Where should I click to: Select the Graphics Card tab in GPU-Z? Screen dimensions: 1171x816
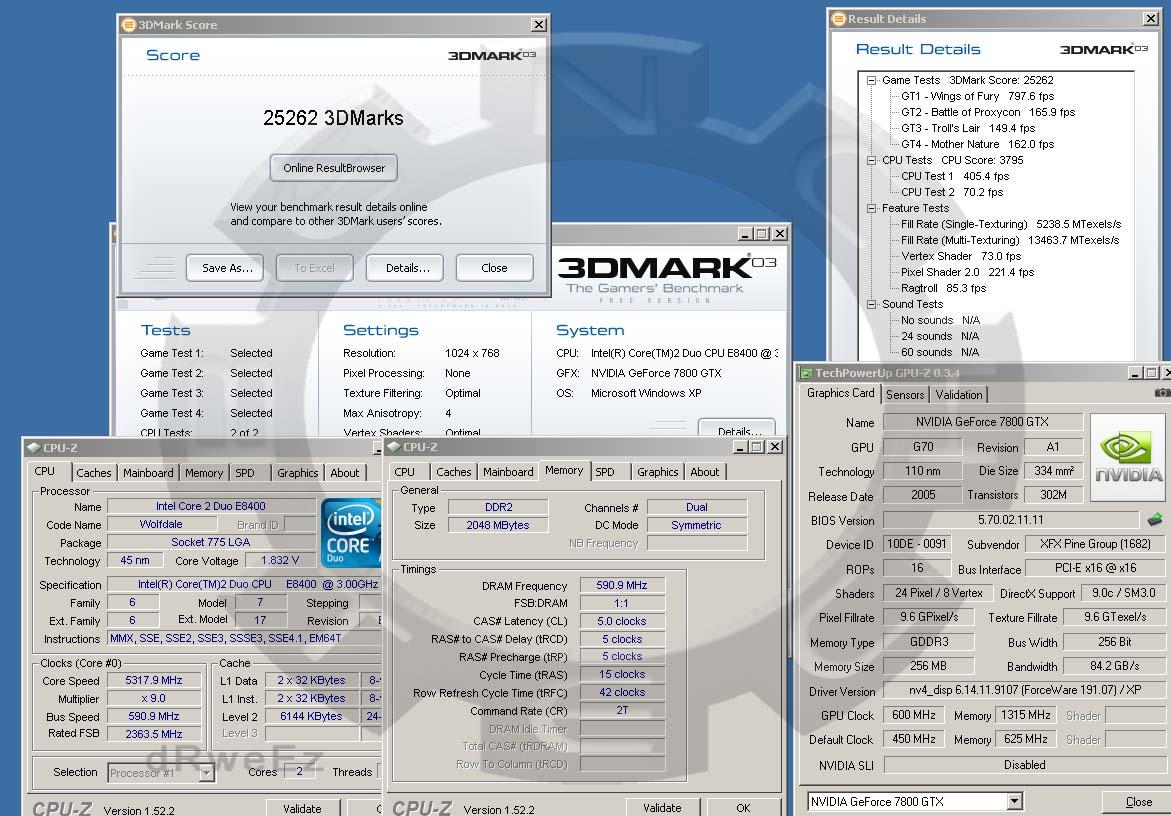tap(840, 393)
